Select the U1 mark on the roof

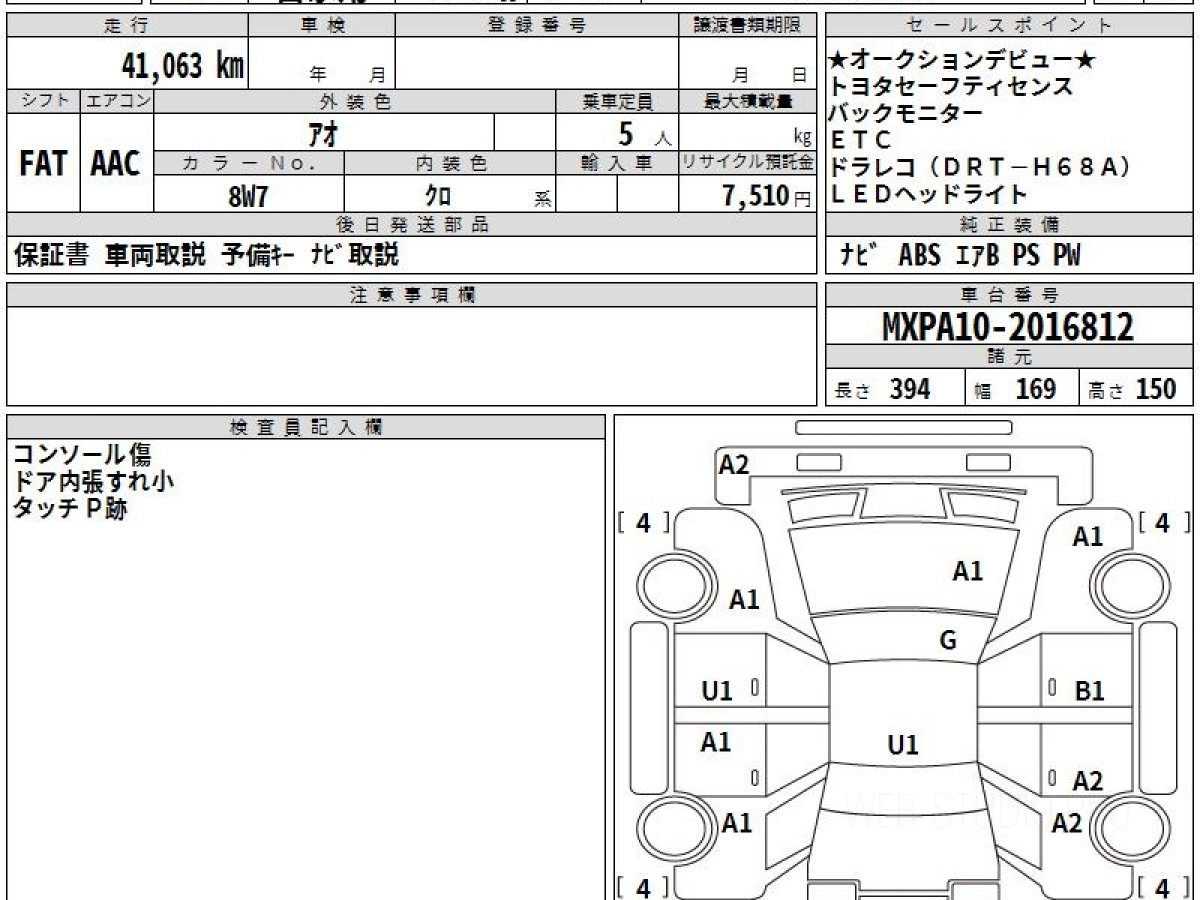click(903, 745)
